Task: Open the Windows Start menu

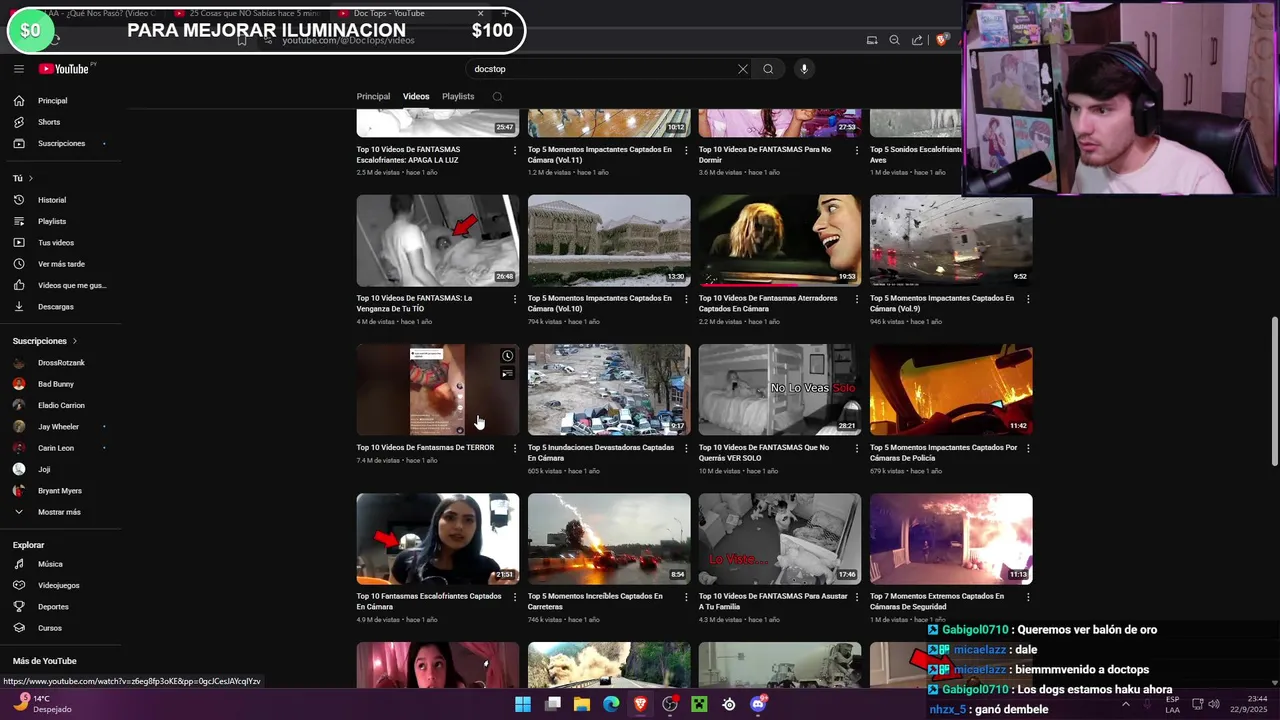Action: coord(523,704)
